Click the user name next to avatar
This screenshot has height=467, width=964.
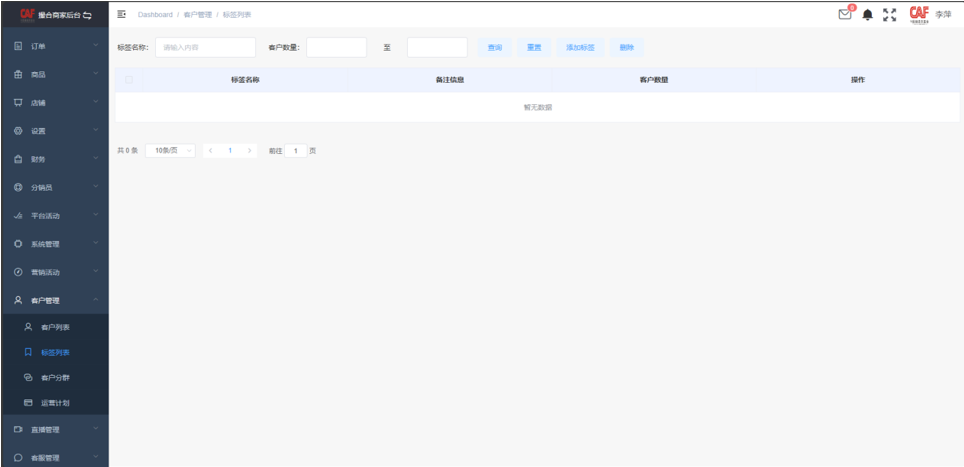tap(943, 15)
